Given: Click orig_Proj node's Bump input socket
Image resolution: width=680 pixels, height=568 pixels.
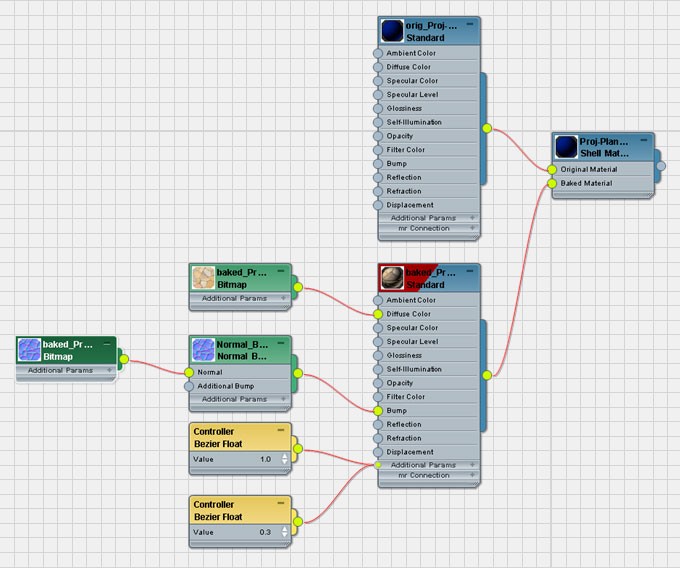Looking at the screenshot, I should (378, 164).
